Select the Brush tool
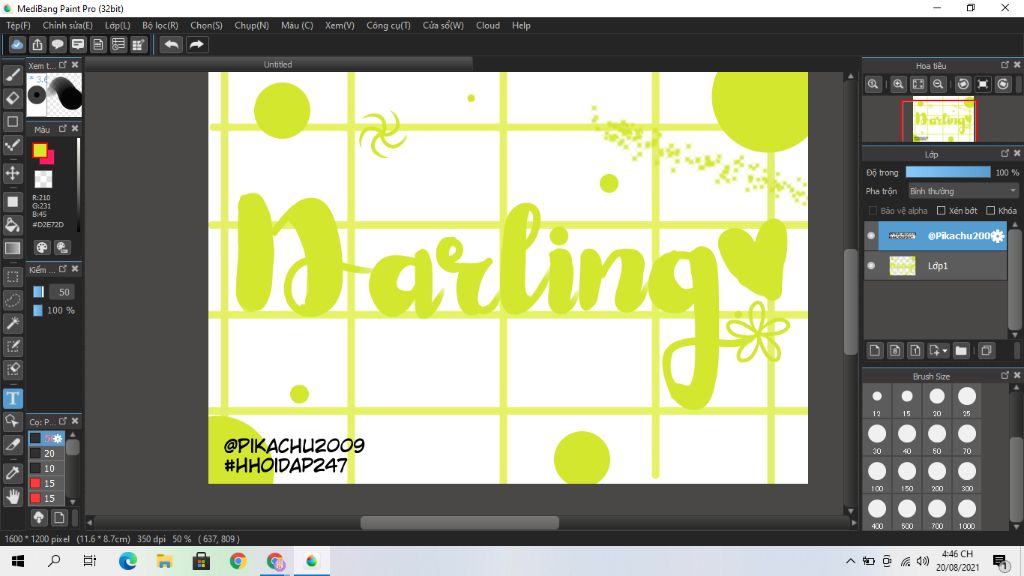This screenshot has width=1024, height=576. pyautogui.click(x=12, y=75)
